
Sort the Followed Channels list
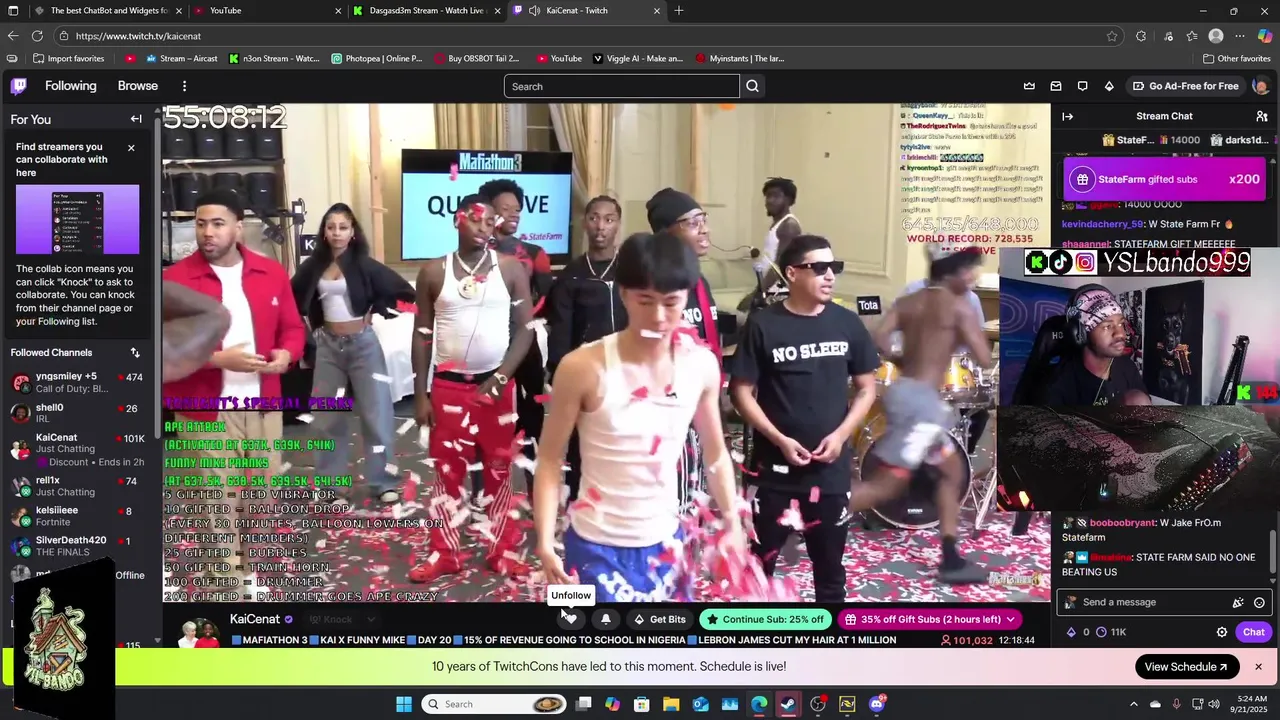(135, 352)
